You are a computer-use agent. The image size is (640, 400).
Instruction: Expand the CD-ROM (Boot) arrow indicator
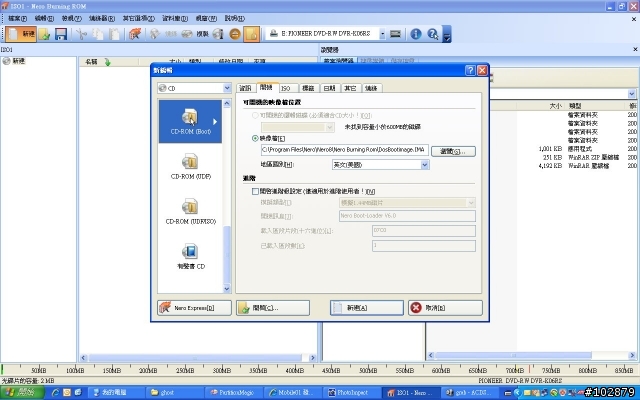pyautogui.click(x=215, y=121)
